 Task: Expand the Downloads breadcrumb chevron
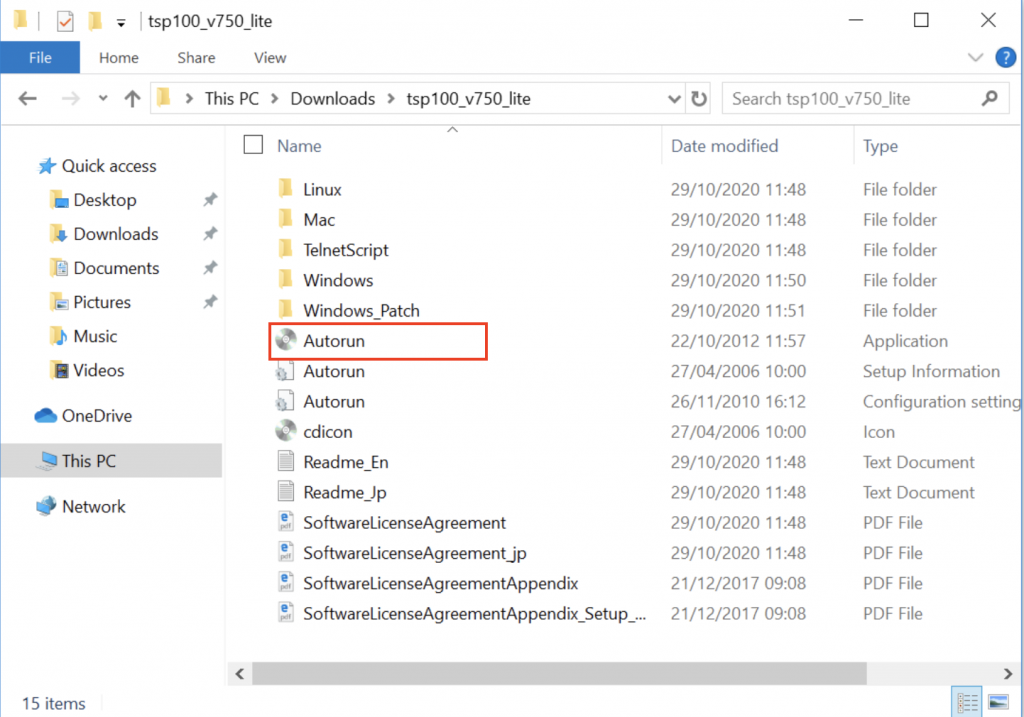coord(391,99)
